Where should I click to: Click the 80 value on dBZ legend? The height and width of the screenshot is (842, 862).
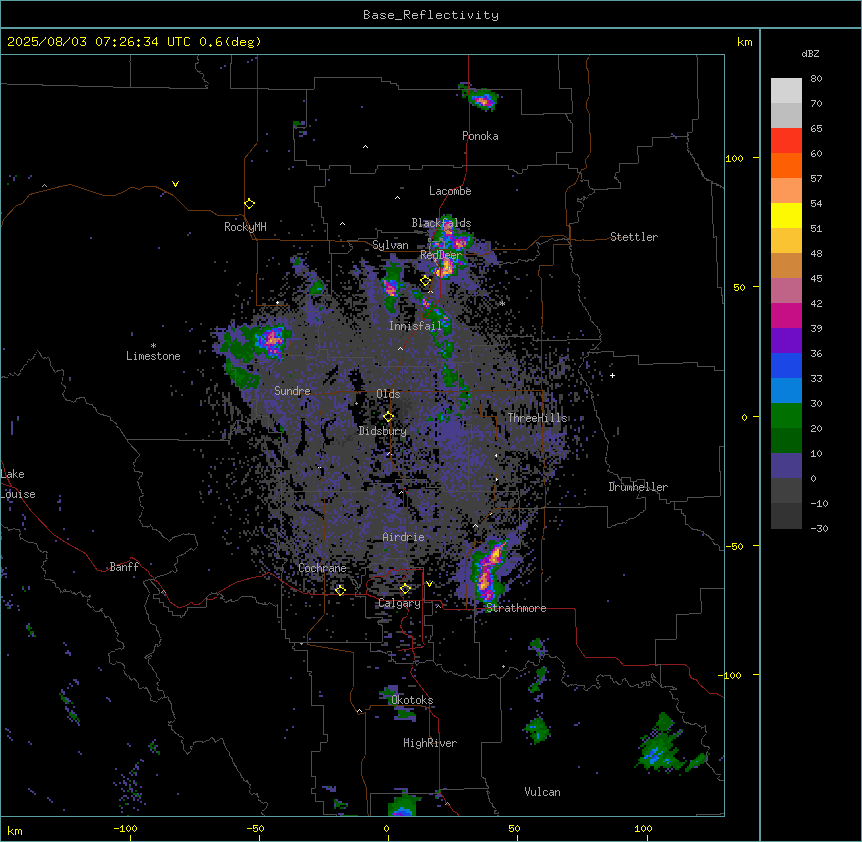coord(816,79)
